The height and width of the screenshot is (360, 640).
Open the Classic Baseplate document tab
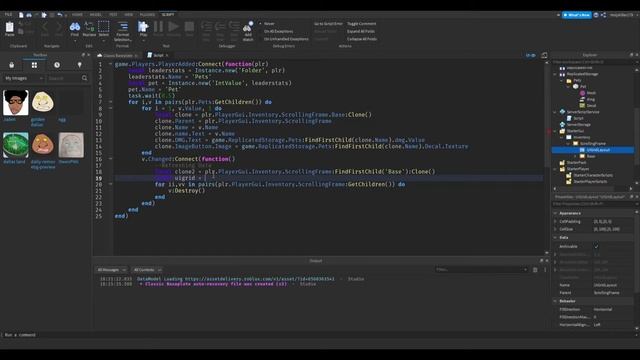(118, 56)
